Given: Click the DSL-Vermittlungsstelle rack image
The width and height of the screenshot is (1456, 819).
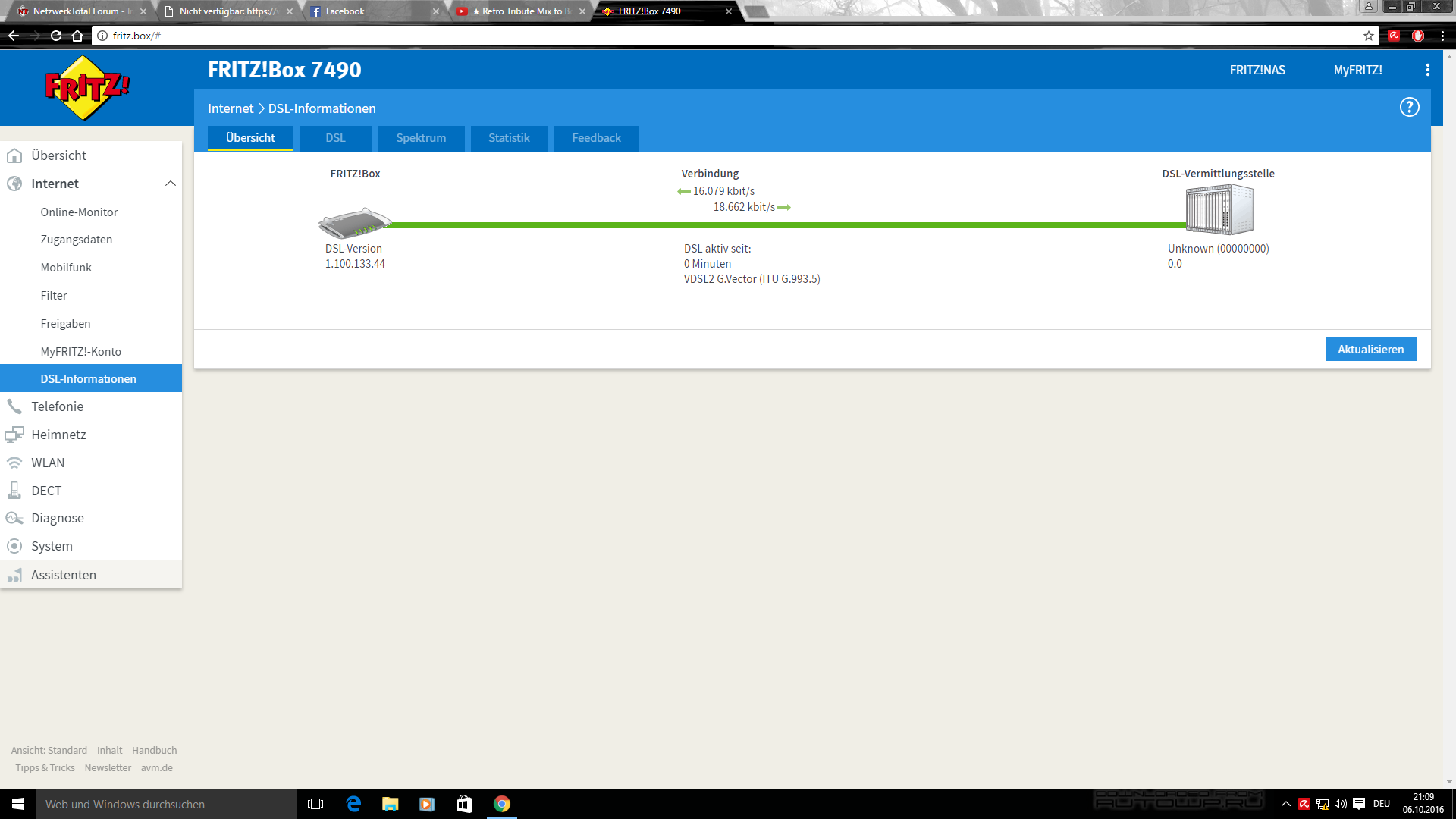Looking at the screenshot, I should (x=1219, y=209).
